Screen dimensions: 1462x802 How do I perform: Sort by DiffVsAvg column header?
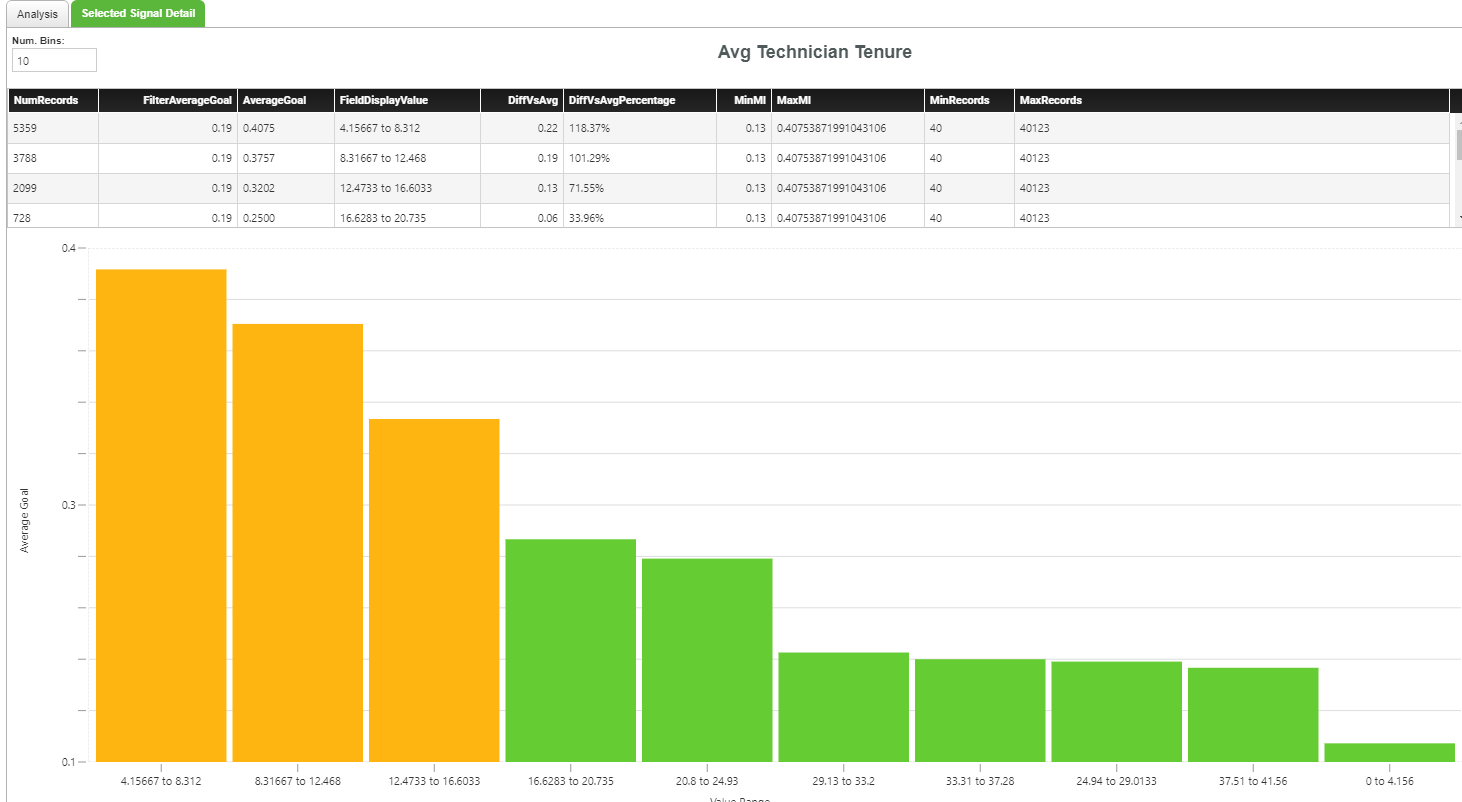click(x=522, y=100)
